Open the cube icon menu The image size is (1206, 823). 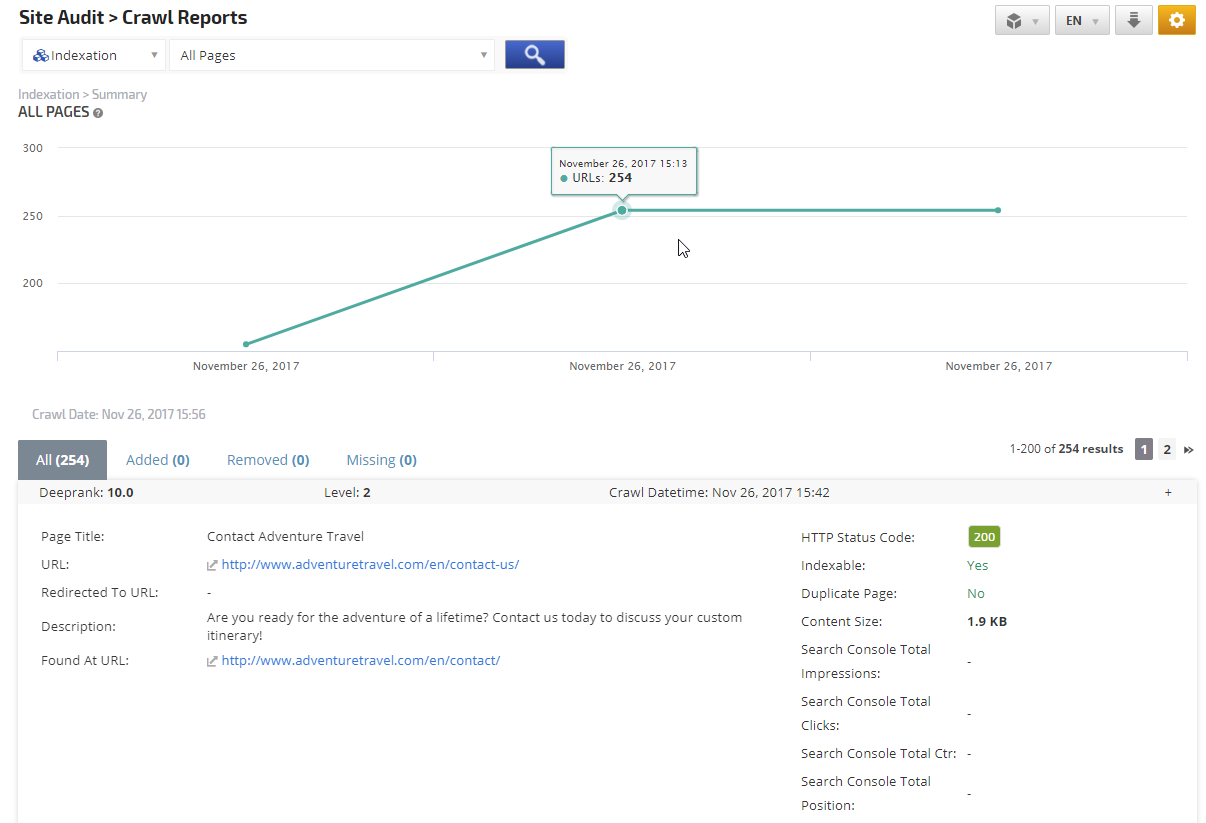(x=1021, y=20)
